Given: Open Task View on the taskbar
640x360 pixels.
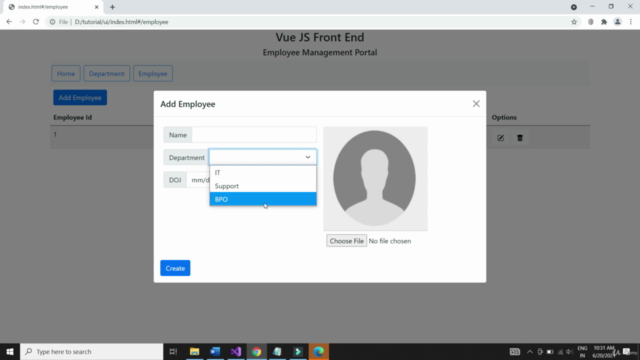Looking at the screenshot, I should pos(173,351).
